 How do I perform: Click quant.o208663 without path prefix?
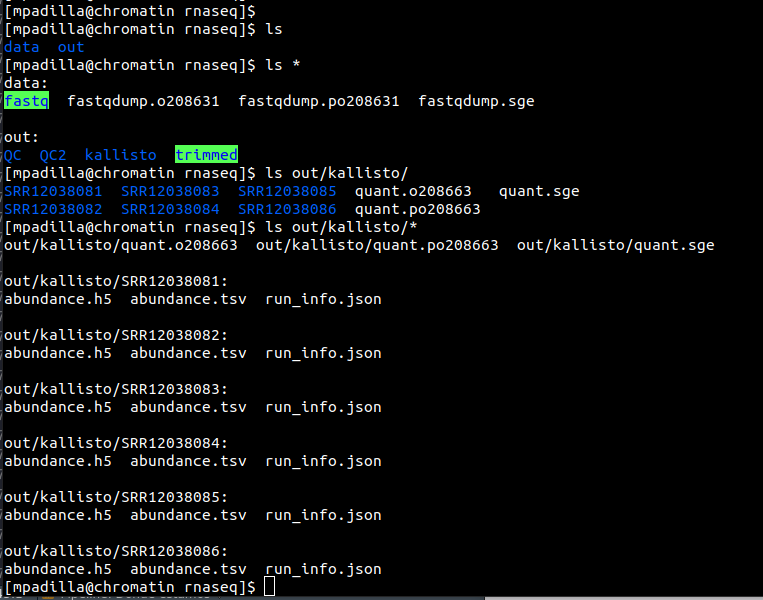(413, 191)
